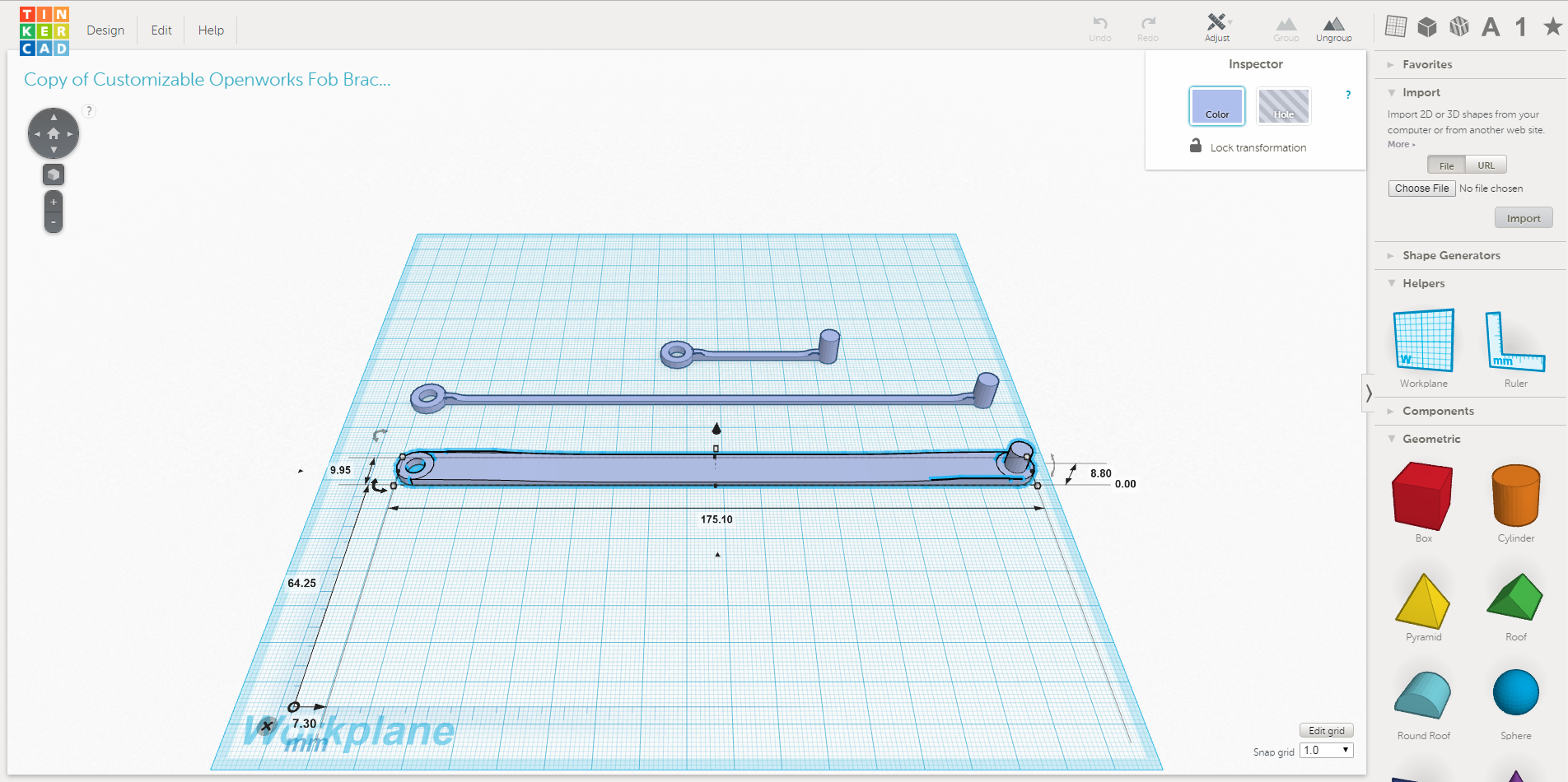Viewport: 1568px width, 782px height.
Task: Click the Edit grid button
Action: pos(1326,730)
